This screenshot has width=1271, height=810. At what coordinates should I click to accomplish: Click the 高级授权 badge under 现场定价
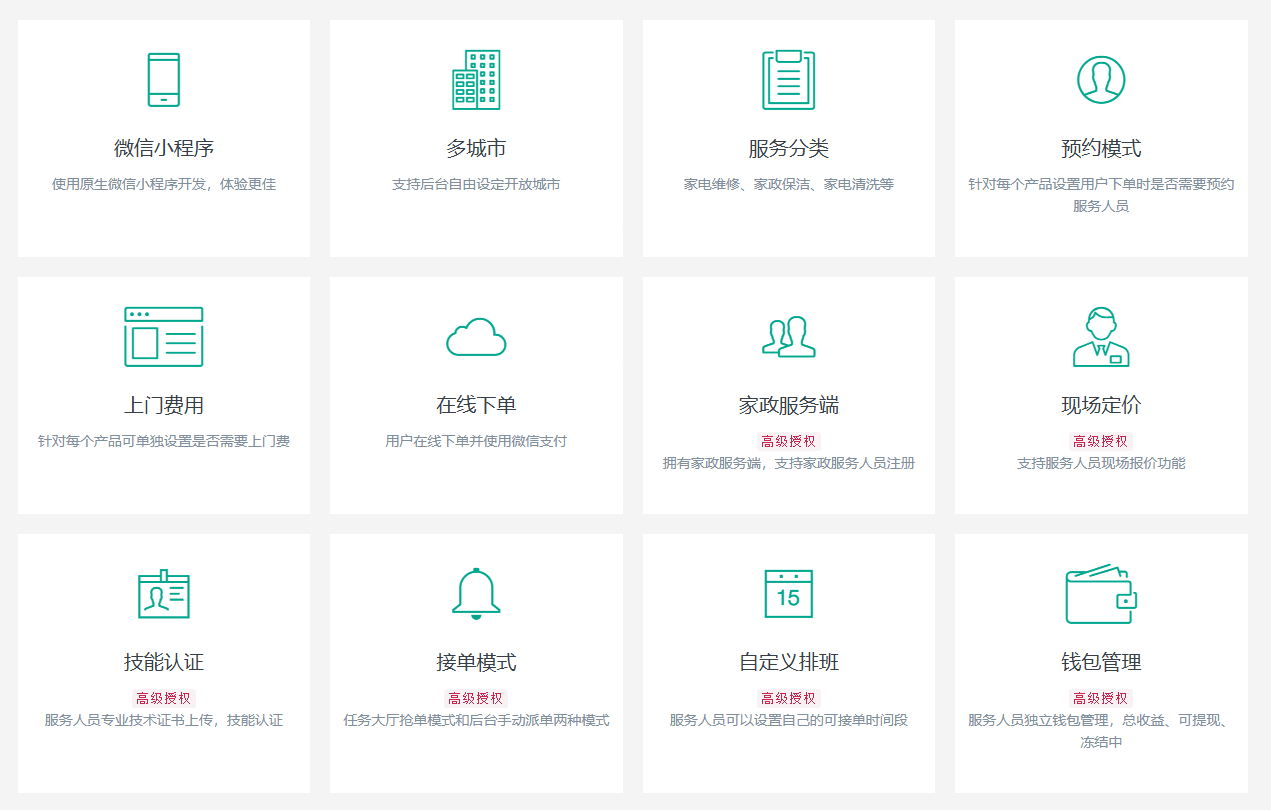[x=1101, y=442]
